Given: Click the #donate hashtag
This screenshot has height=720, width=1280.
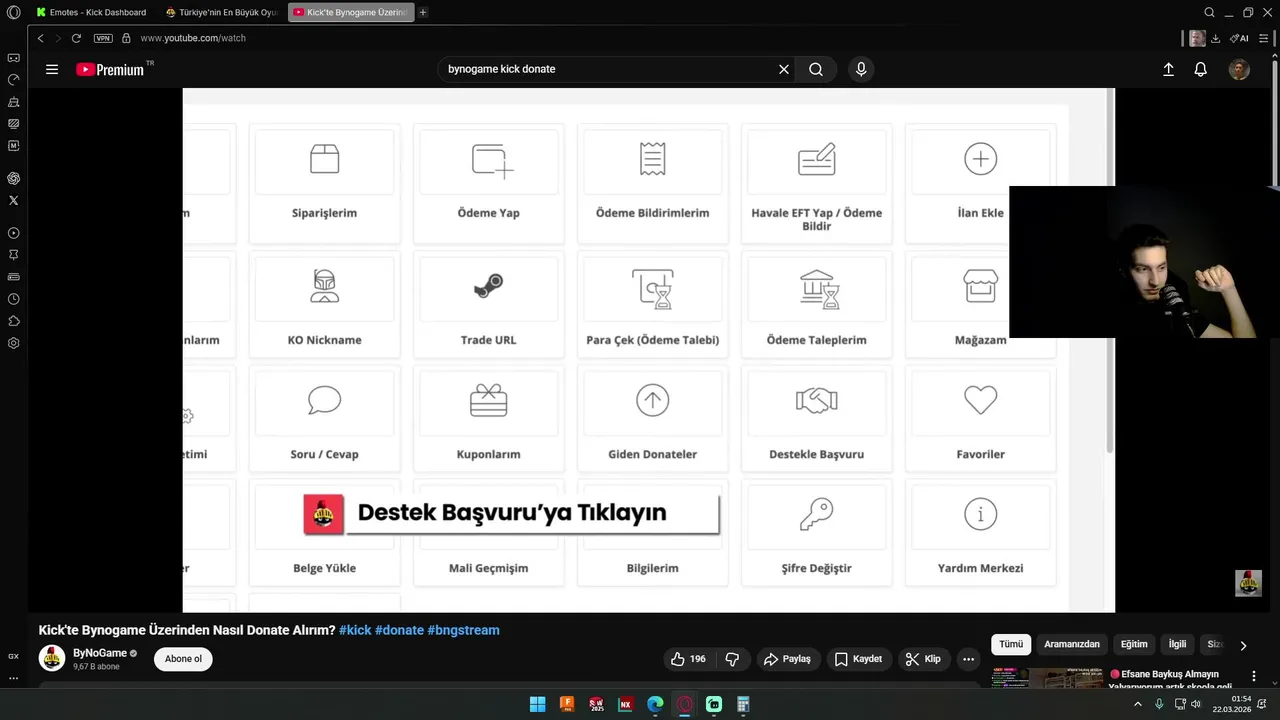Looking at the screenshot, I should click(399, 630).
